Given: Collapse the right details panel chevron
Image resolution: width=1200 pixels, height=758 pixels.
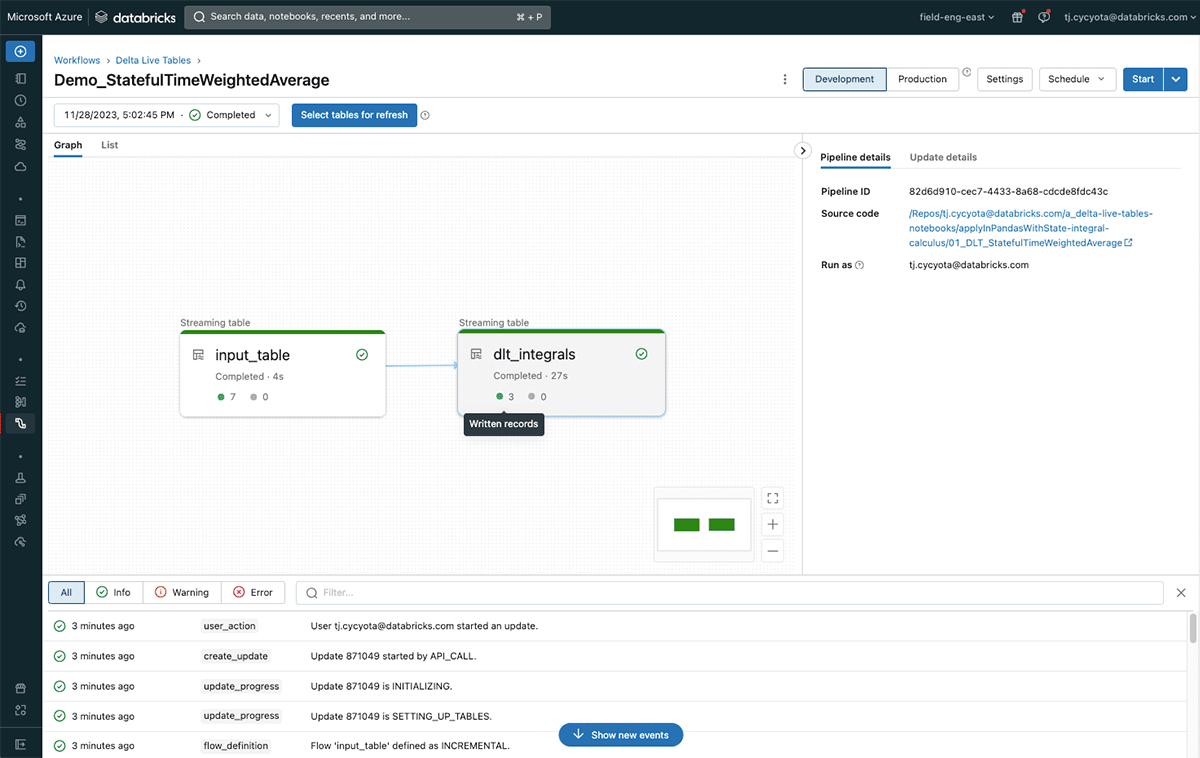Looking at the screenshot, I should pyautogui.click(x=801, y=150).
